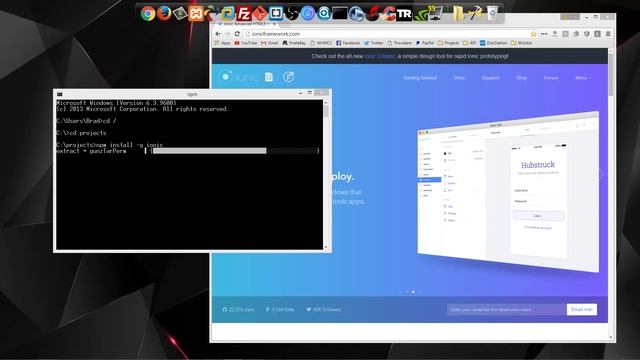Open Support in Ionic navigation
The height and width of the screenshot is (360, 640).
(491, 78)
